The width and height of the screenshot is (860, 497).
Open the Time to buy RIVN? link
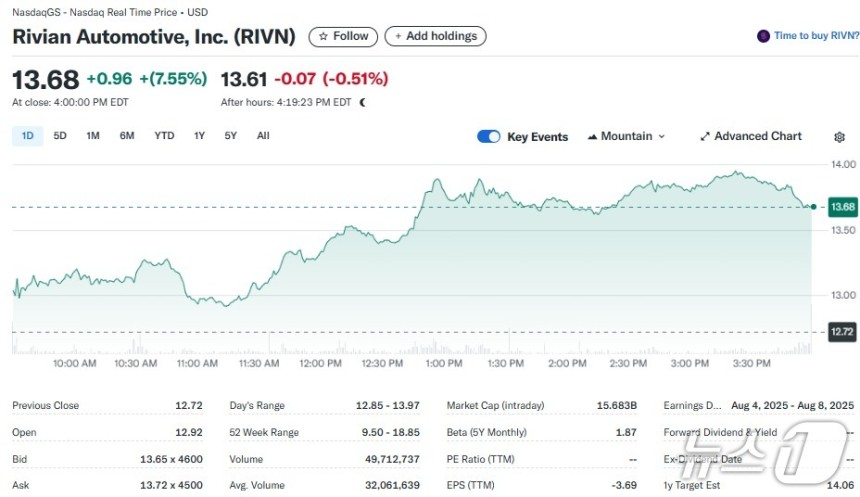816,36
